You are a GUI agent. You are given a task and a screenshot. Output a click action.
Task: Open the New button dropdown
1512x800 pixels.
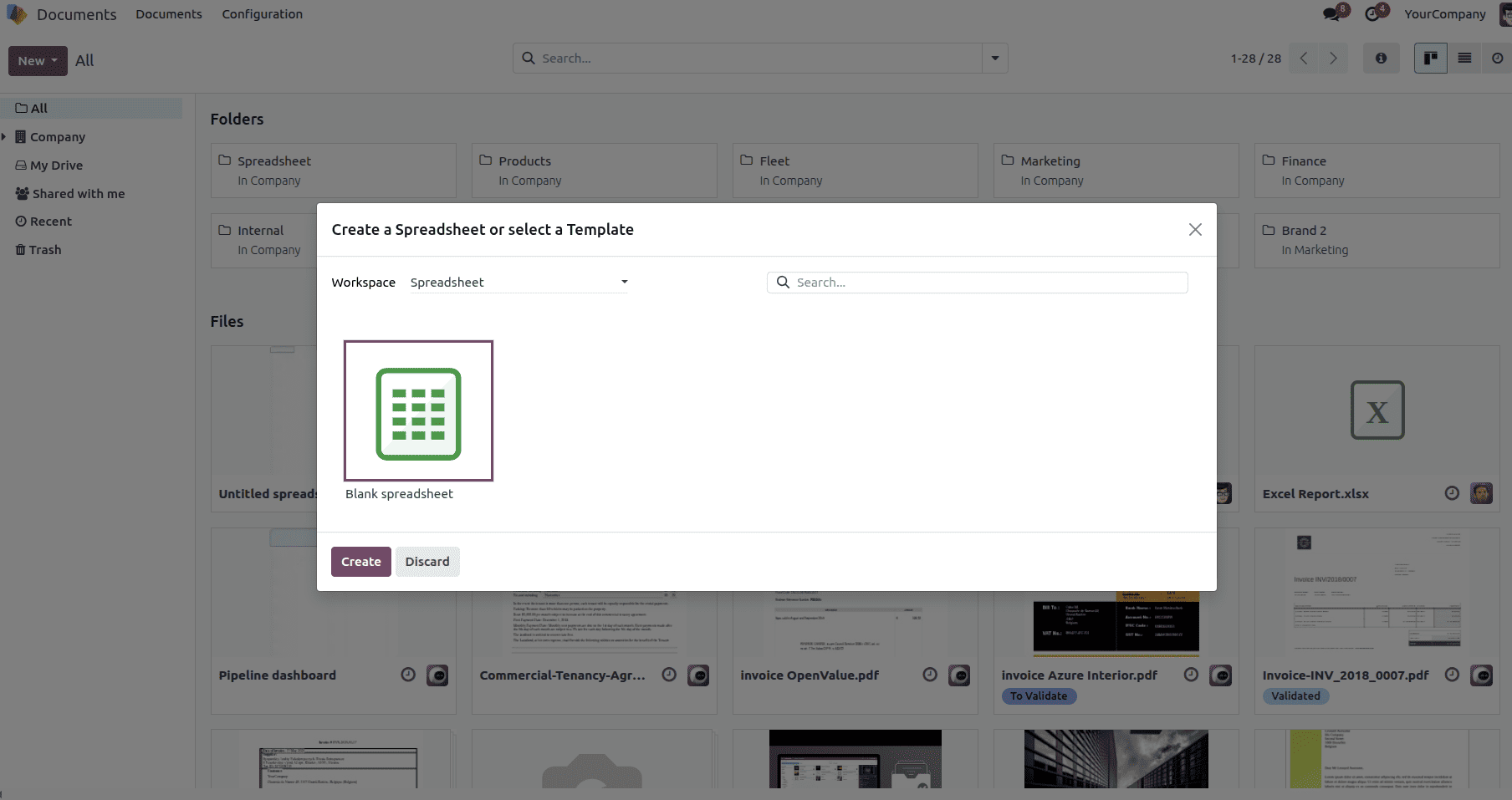coord(38,61)
